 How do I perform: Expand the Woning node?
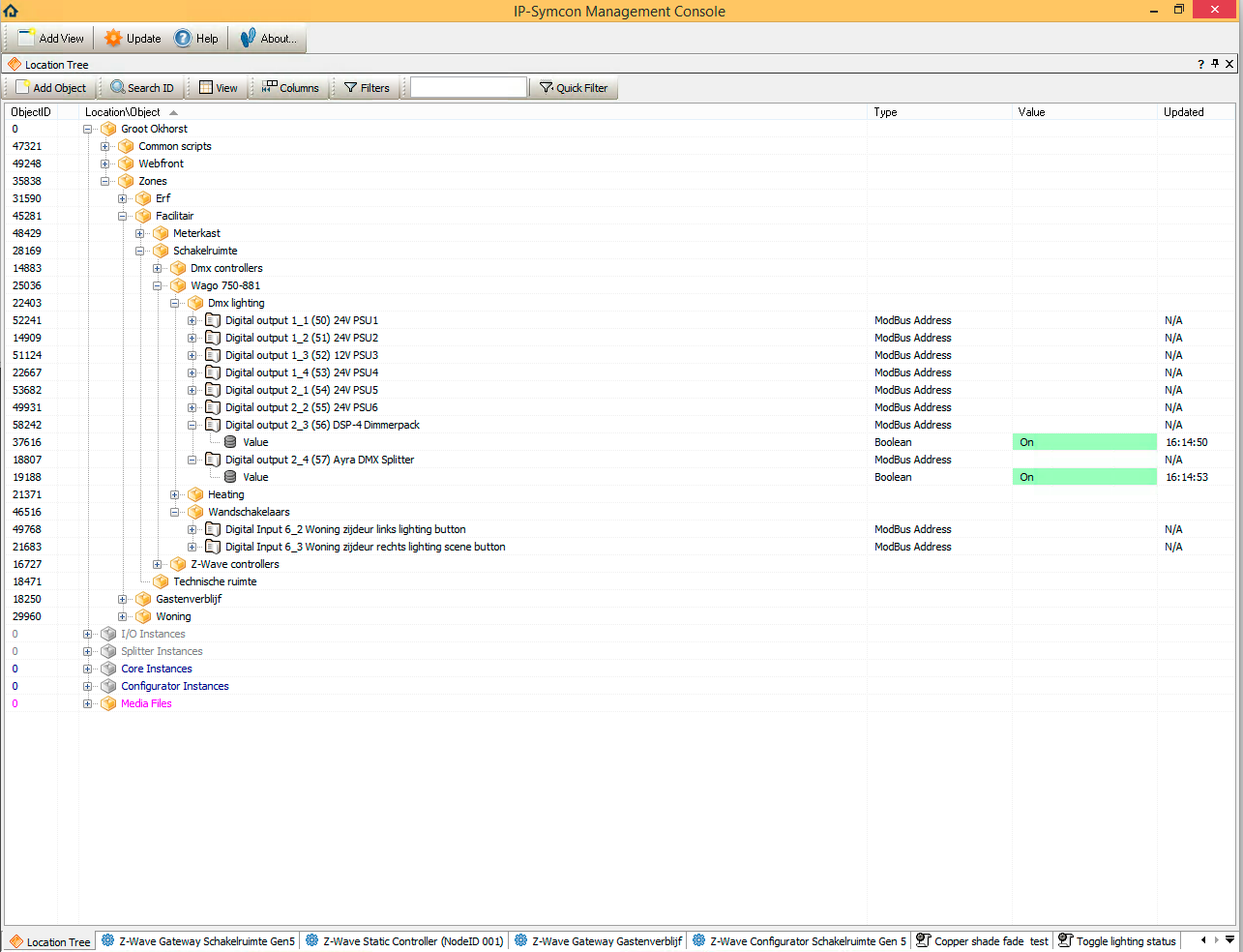click(x=122, y=617)
